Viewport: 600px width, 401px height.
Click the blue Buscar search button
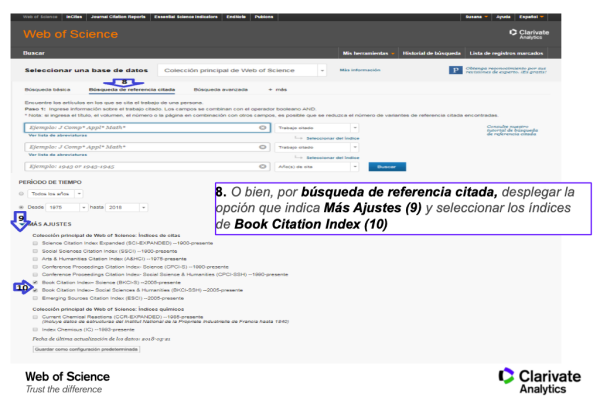(x=387, y=167)
